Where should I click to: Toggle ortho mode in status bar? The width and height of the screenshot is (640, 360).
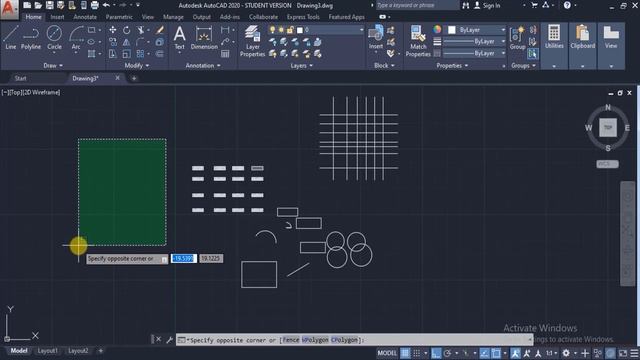tap(436, 353)
